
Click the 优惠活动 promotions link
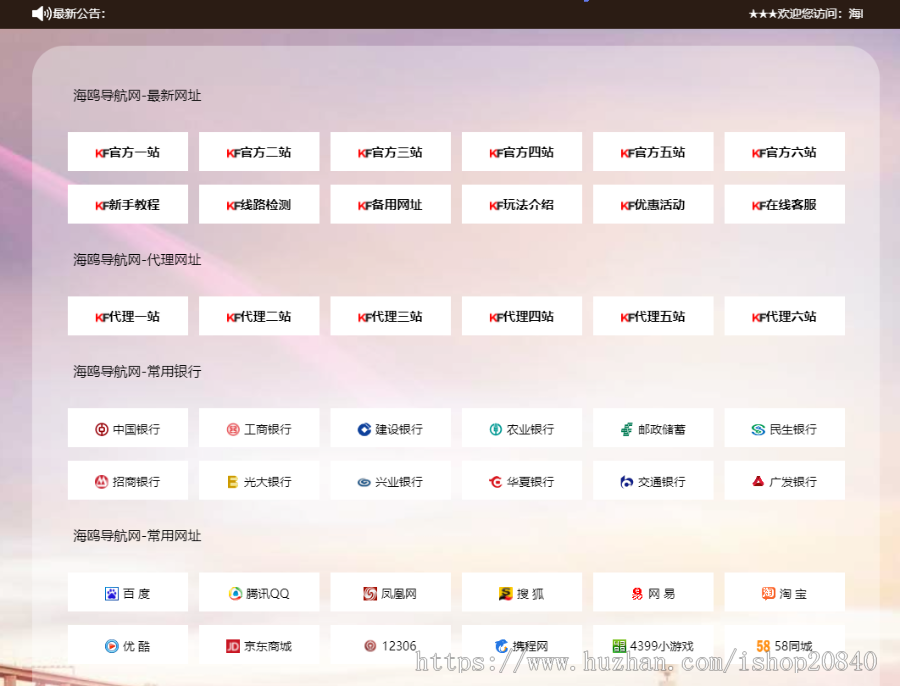[x=653, y=204]
